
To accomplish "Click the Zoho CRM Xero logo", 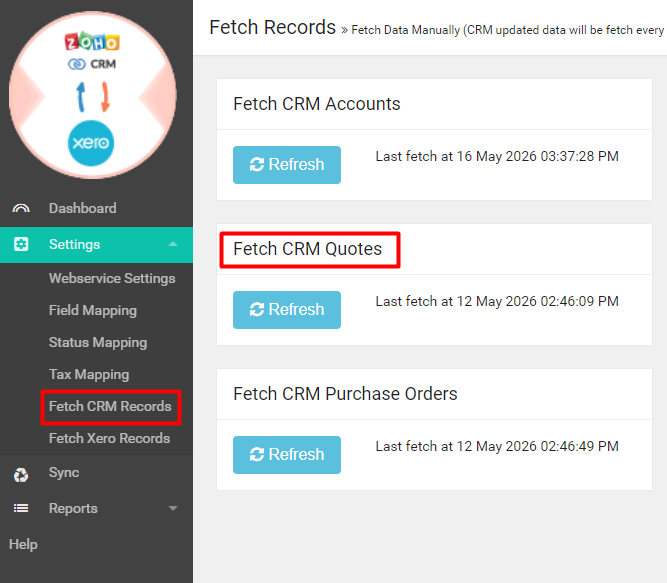I will tap(93, 96).
